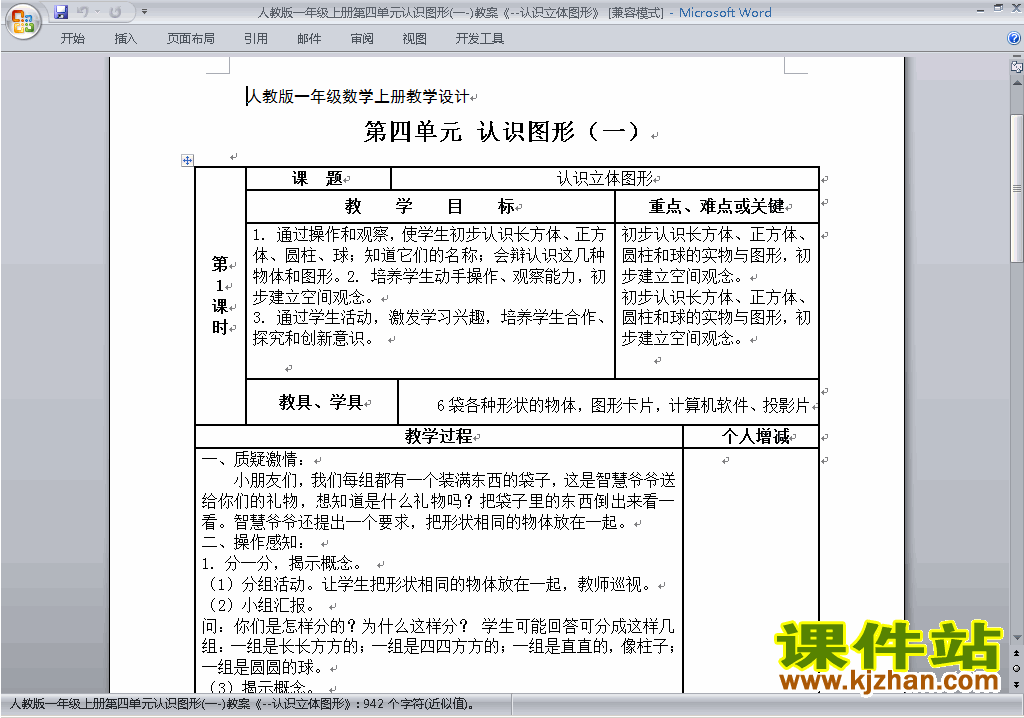Go to the 开发工具 tab
Viewport: 1024px width, 718px height.
coord(479,39)
